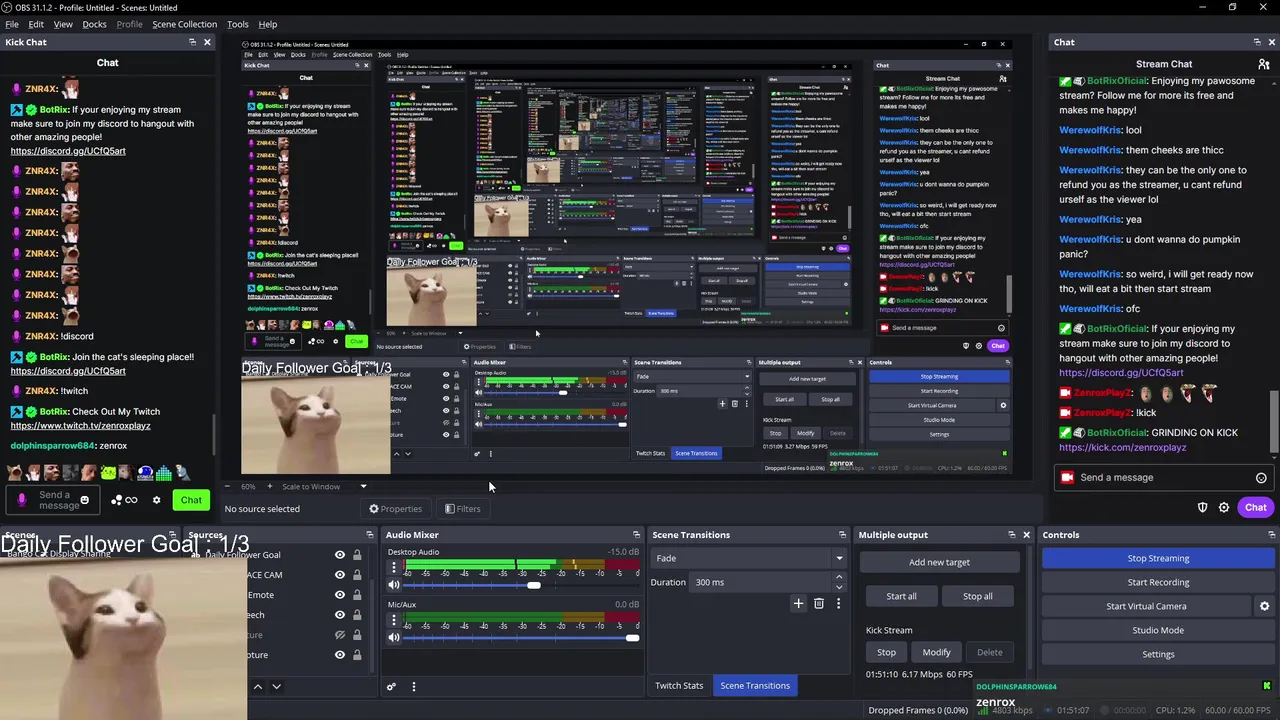Toggle visibility of ACE CAM source

click(340, 575)
